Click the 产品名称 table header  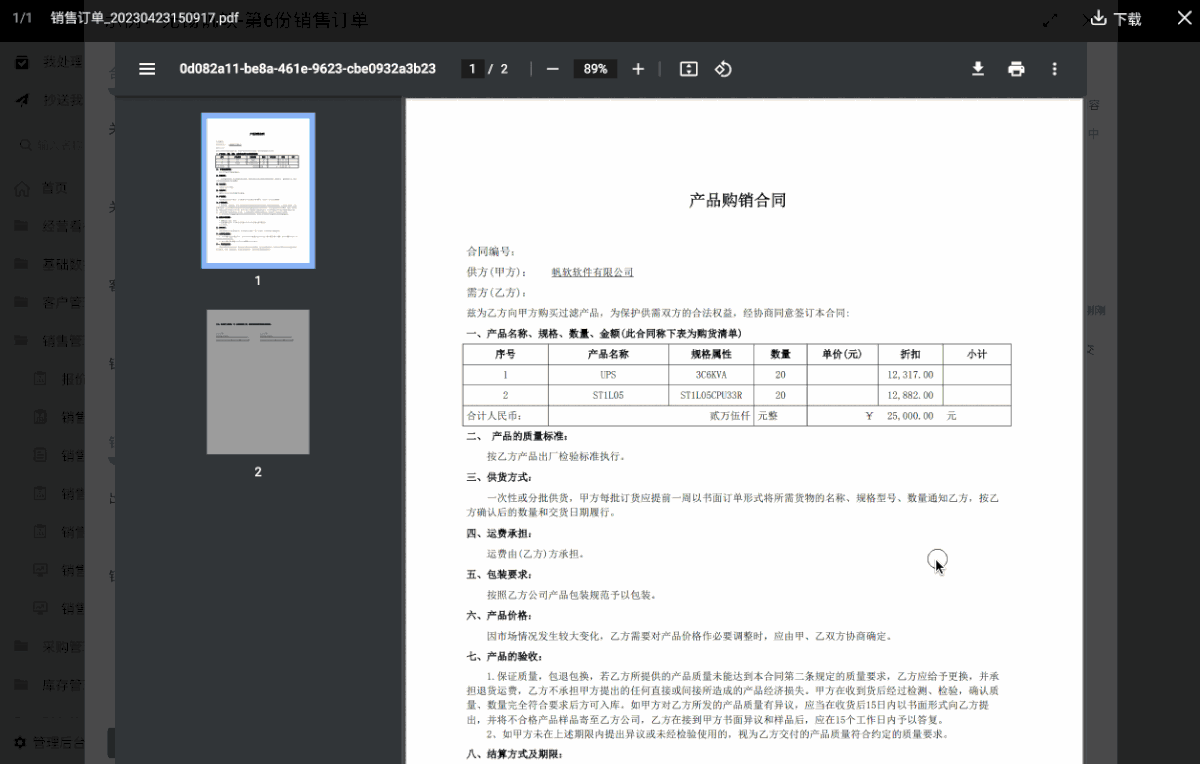608,354
